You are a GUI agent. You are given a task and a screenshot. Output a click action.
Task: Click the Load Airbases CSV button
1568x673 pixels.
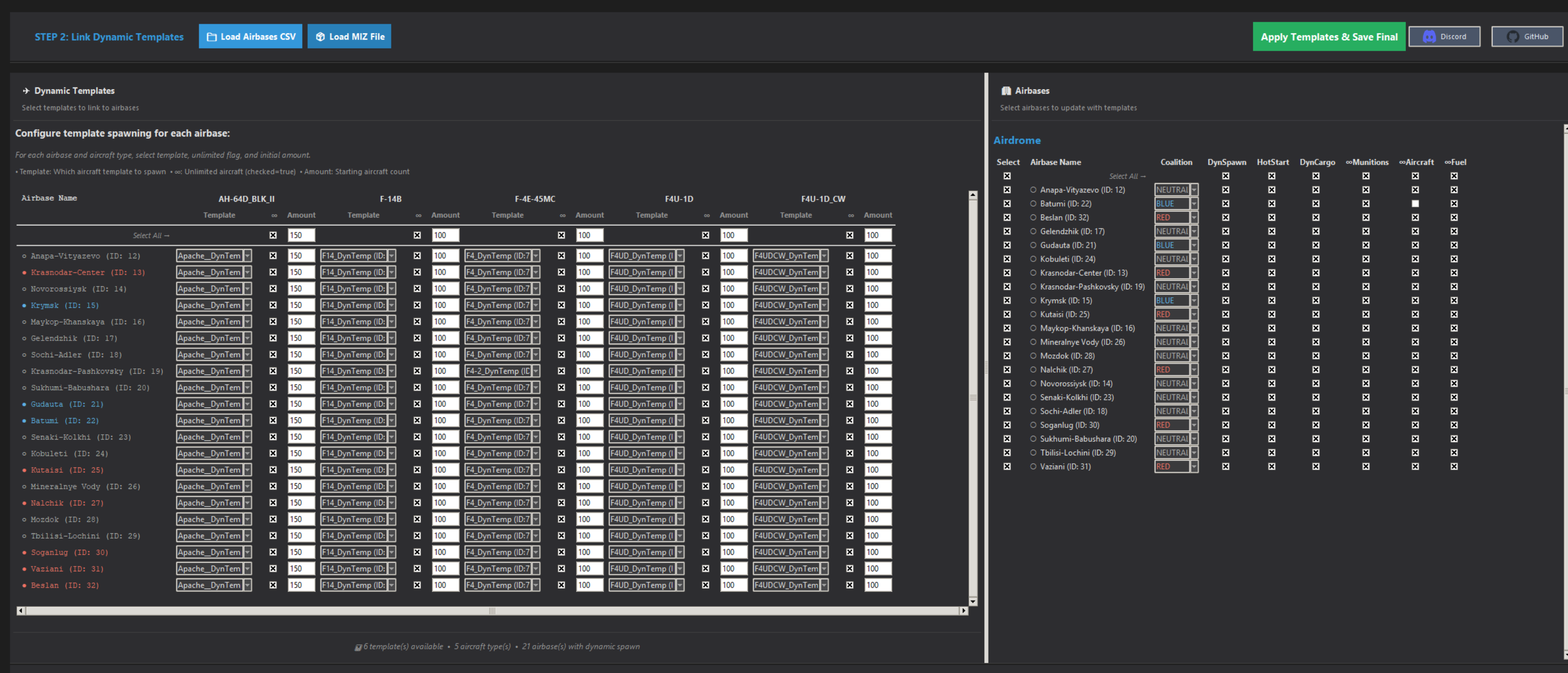point(250,36)
